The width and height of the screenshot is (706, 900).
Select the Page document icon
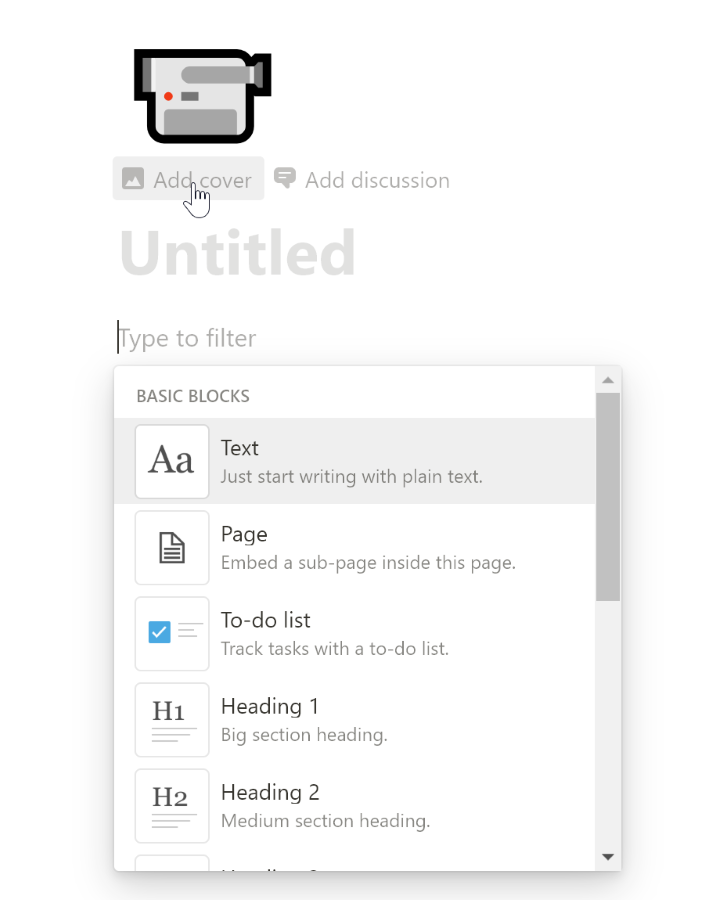tap(172, 548)
